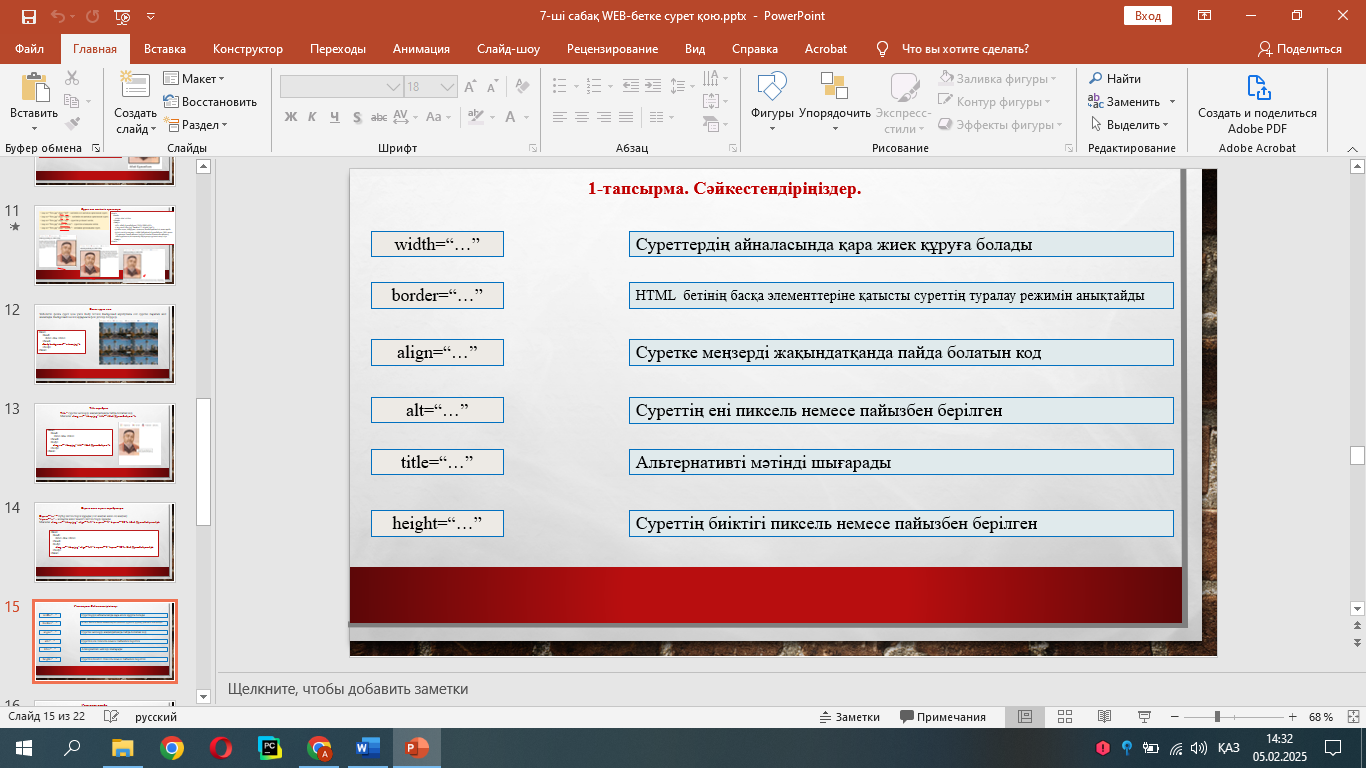Click Create and Share Adobe PDF icon

[1257, 90]
